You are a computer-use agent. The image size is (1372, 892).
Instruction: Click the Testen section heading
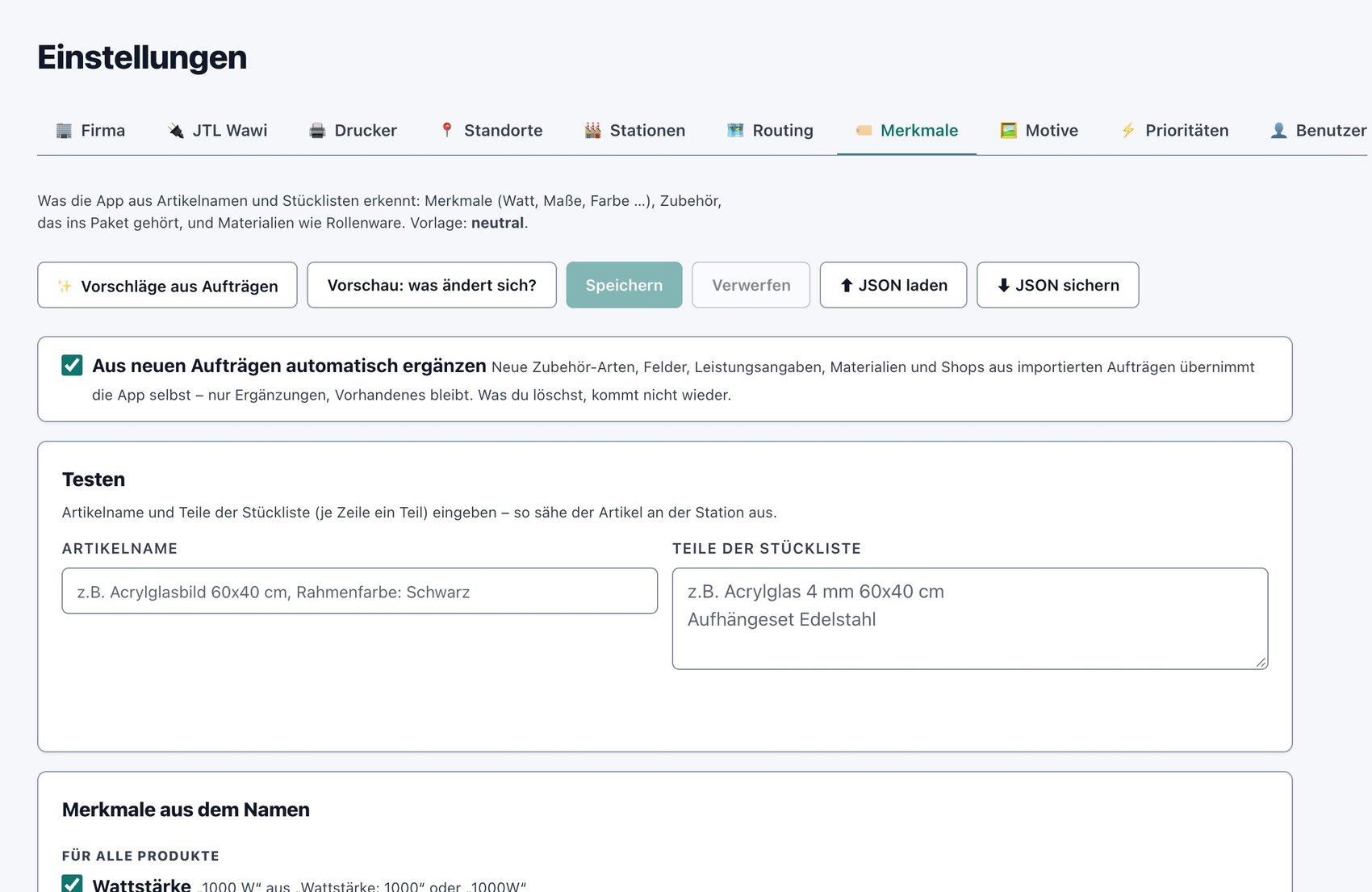pyautogui.click(x=94, y=480)
